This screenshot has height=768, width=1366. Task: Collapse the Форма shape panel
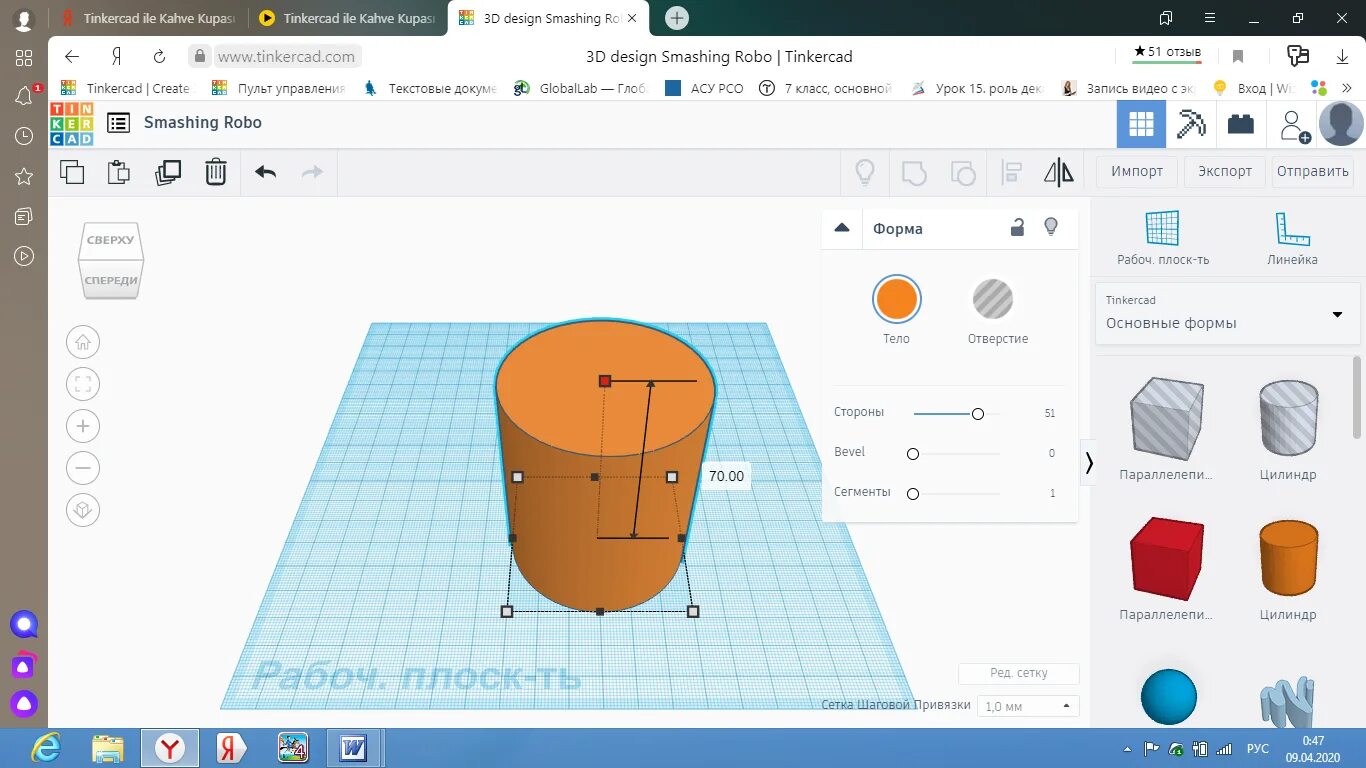point(842,228)
